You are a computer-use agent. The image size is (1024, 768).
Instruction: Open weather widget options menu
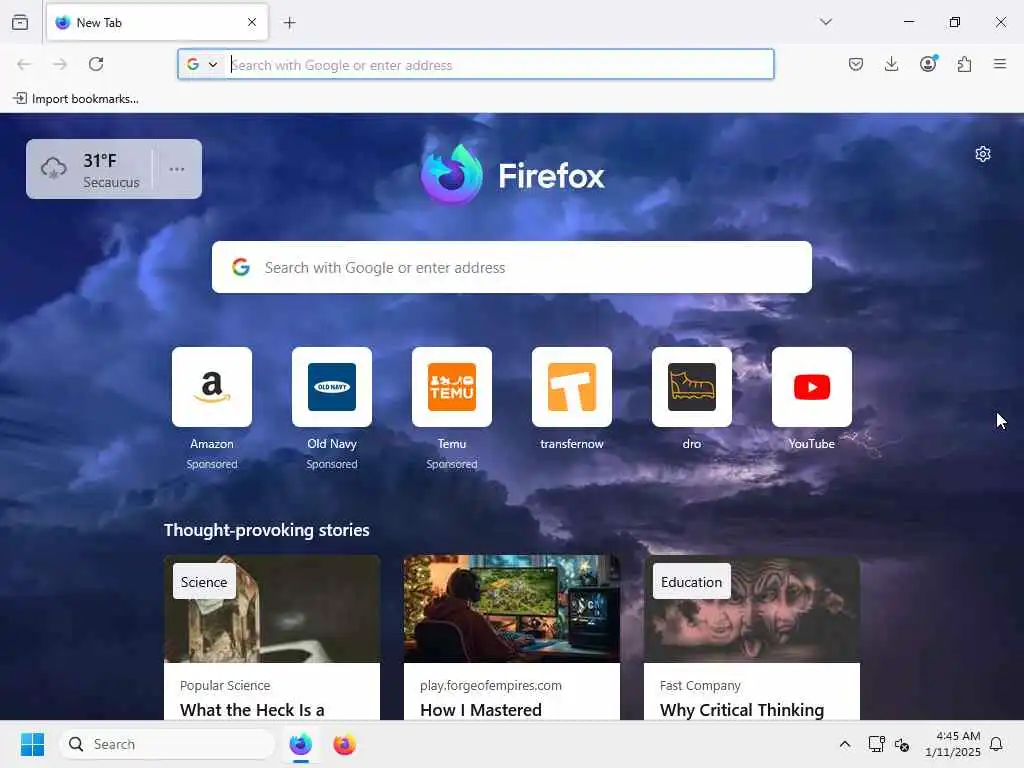pyautogui.click(x=177, y=169)
